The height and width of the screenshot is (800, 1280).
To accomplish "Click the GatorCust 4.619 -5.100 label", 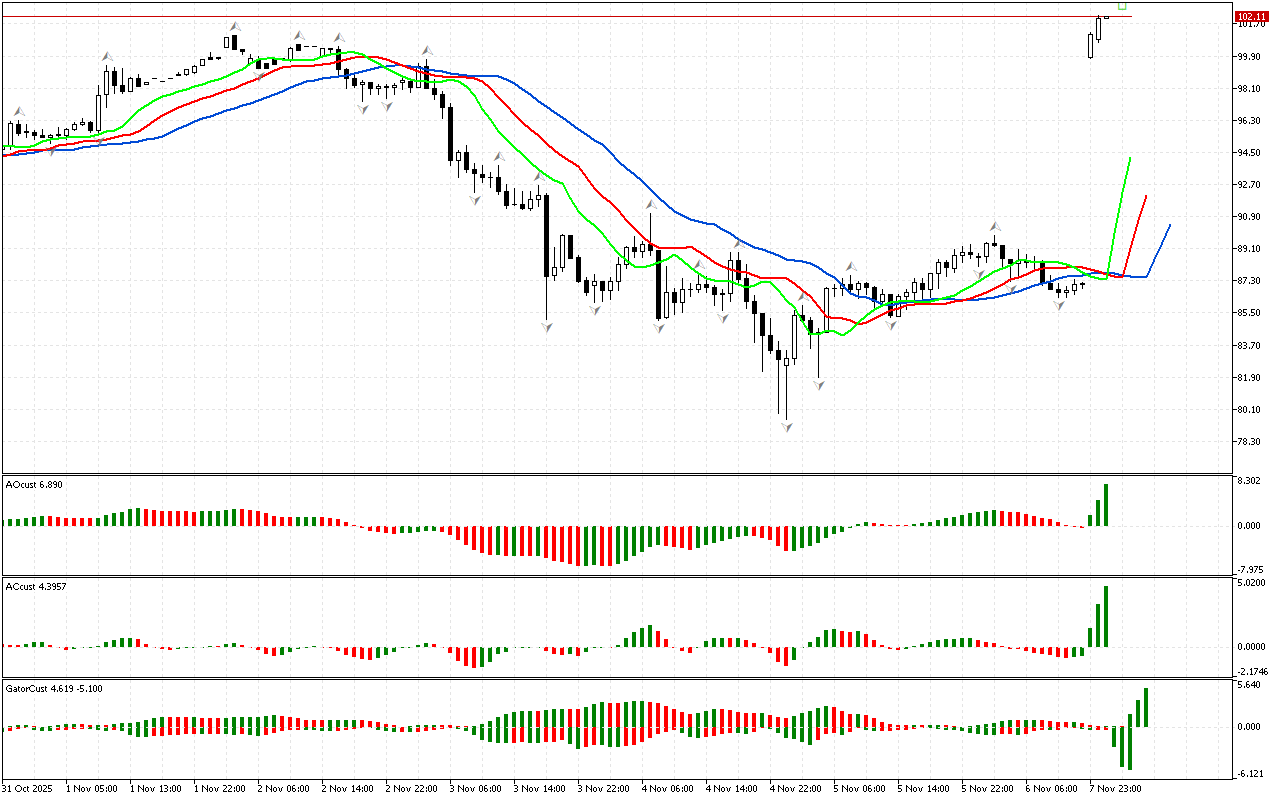I will coord(53,689).
